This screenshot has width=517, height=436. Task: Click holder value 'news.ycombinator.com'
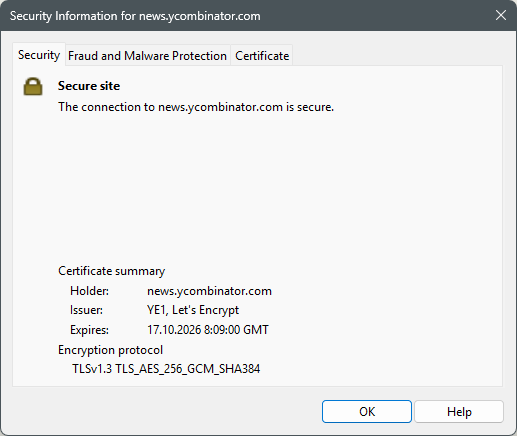pyautogui.click(x=209, y=291)
